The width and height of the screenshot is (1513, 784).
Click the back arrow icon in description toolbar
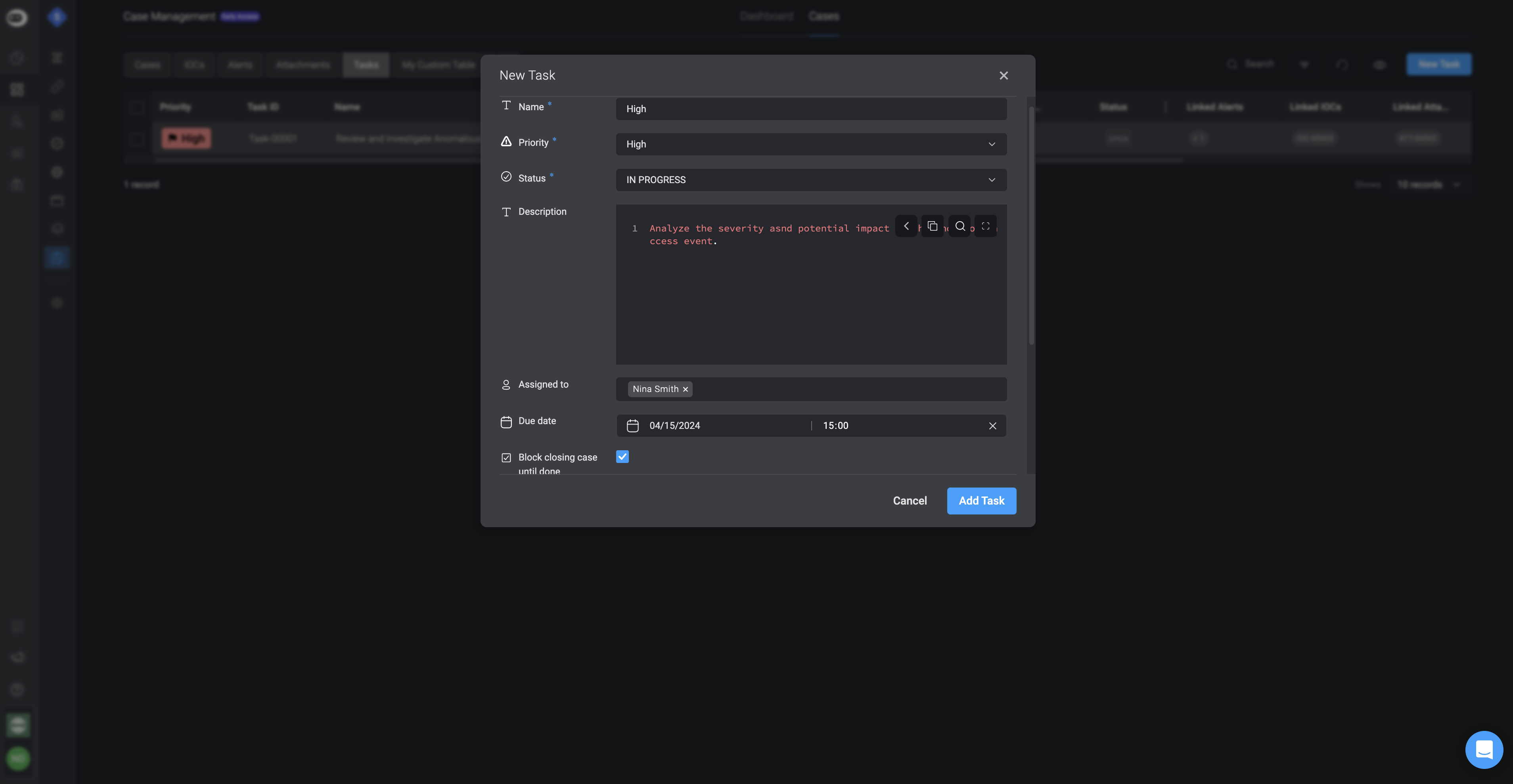906,226
